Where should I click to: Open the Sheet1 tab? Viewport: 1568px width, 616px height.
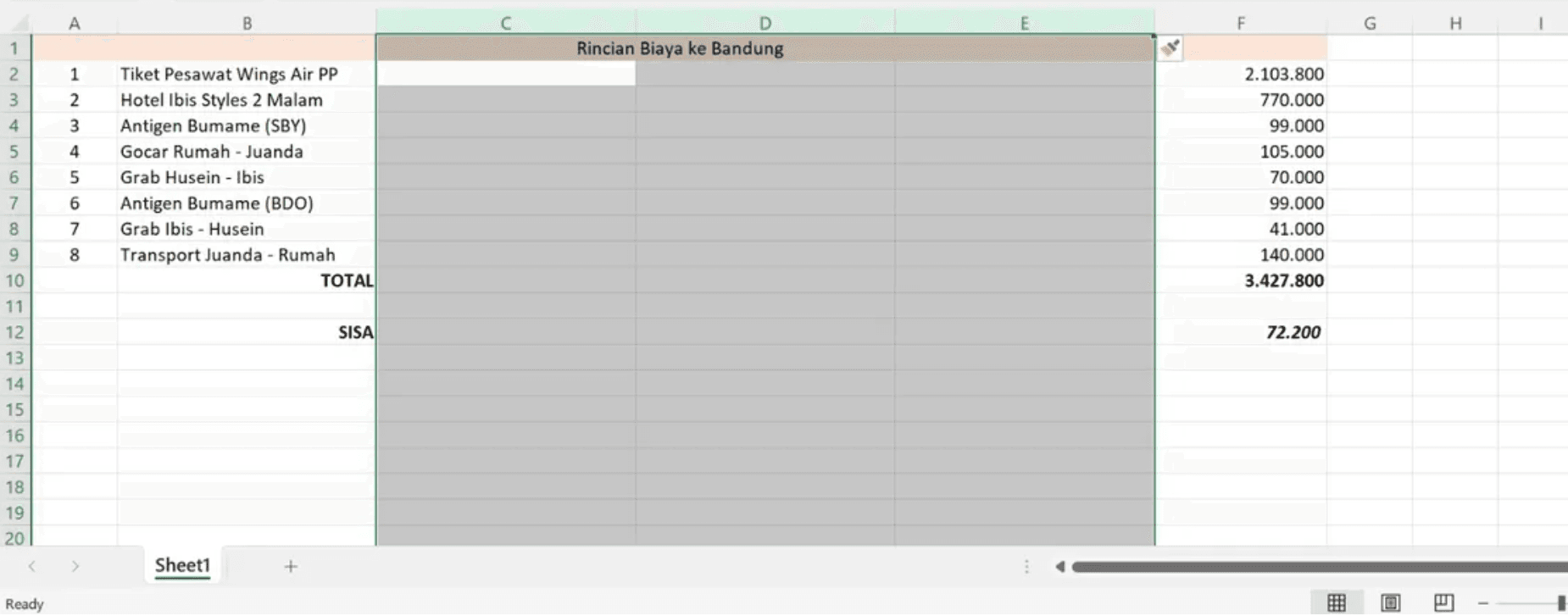182,565
